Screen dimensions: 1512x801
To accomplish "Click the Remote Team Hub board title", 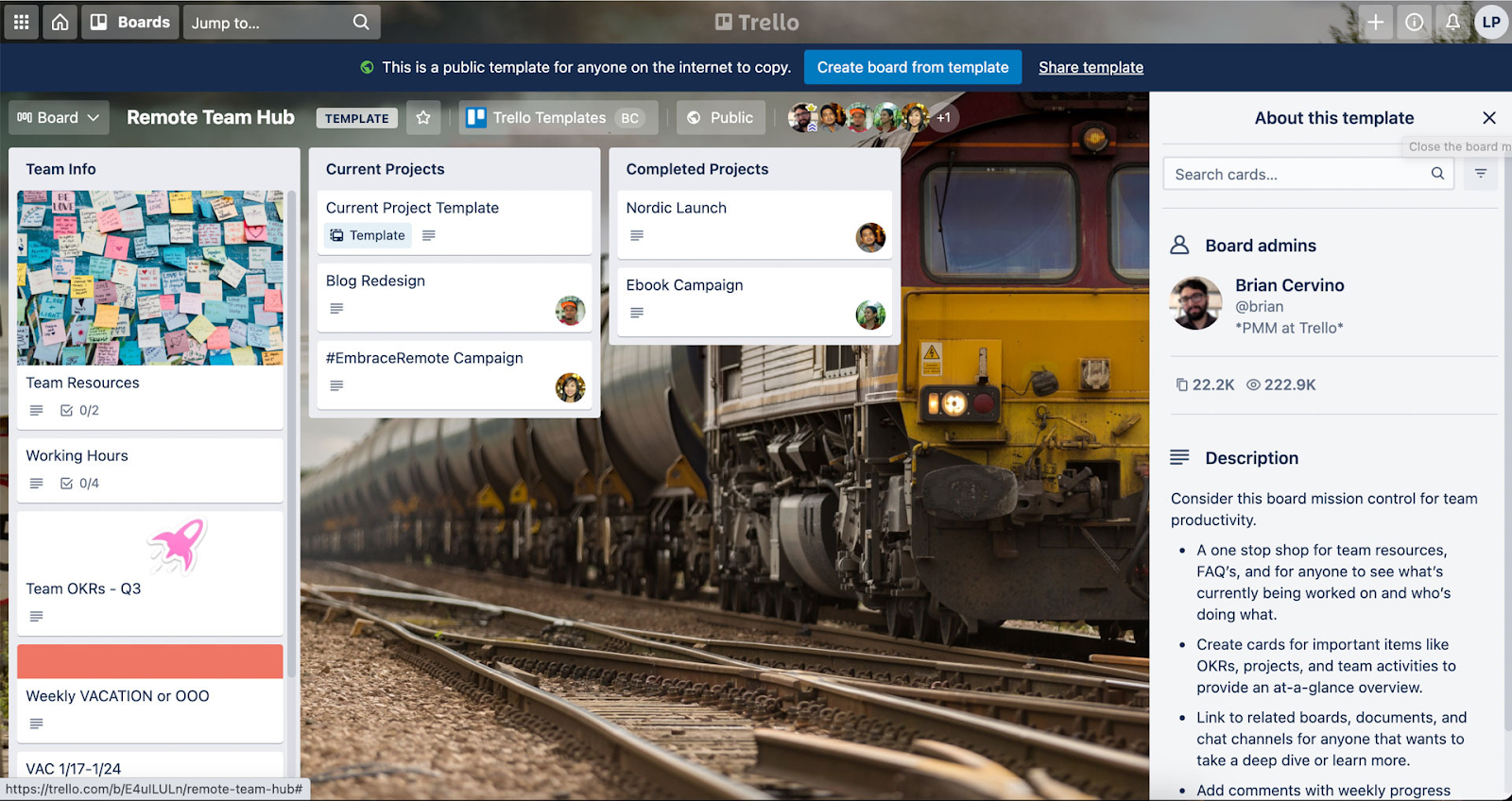I will point(211,117).
